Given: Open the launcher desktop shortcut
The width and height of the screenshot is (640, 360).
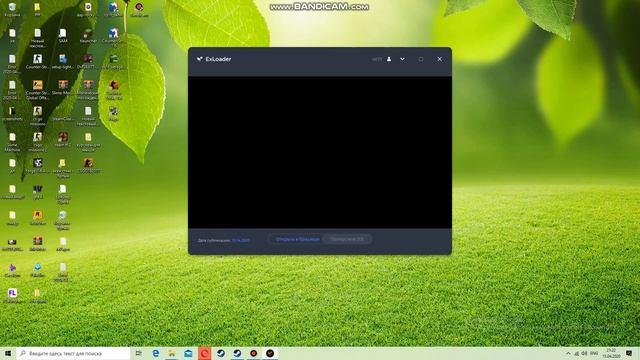Looking at the screenshot, I should click(x=88, y=36).
